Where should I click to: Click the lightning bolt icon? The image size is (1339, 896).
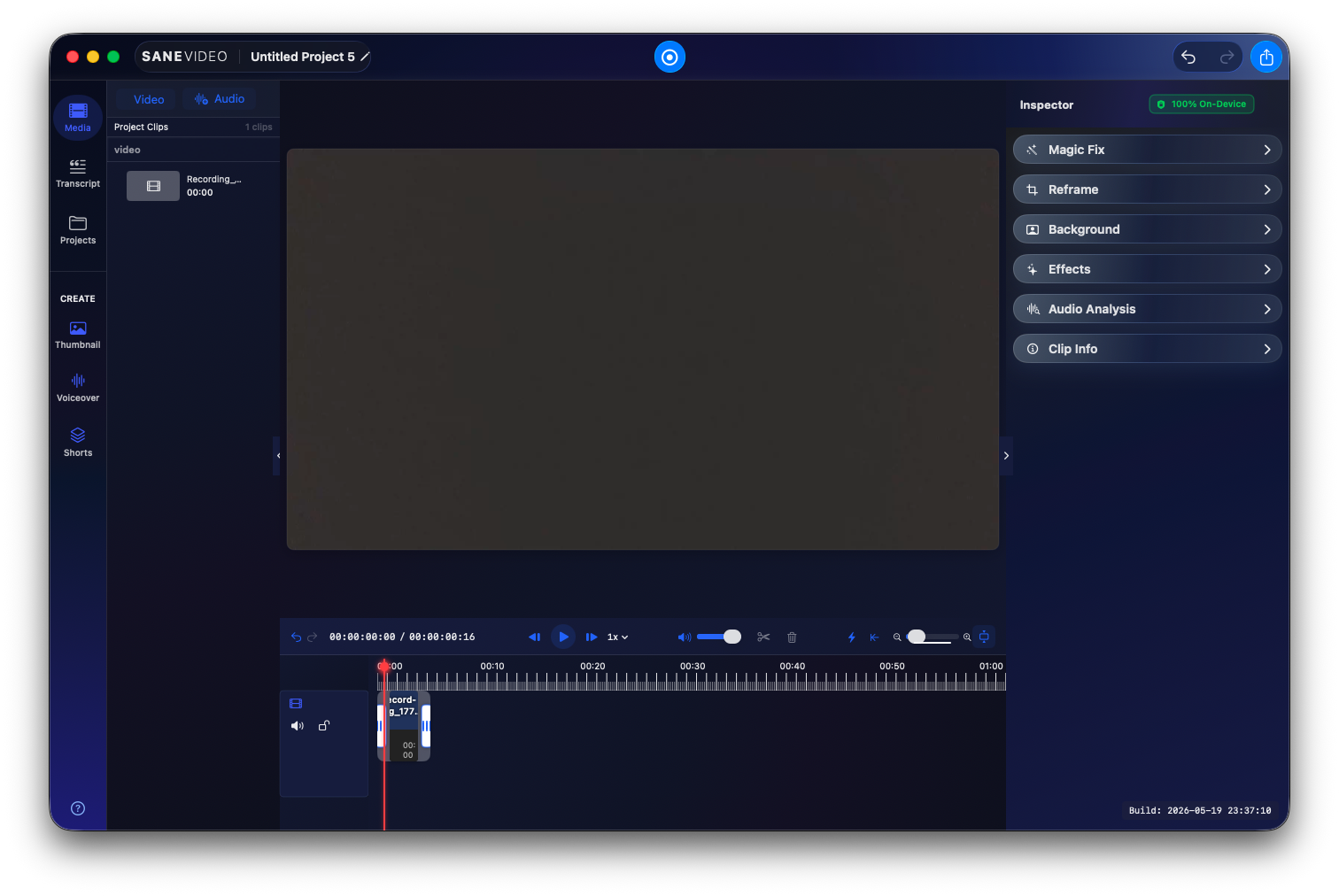tap(851, 637)
